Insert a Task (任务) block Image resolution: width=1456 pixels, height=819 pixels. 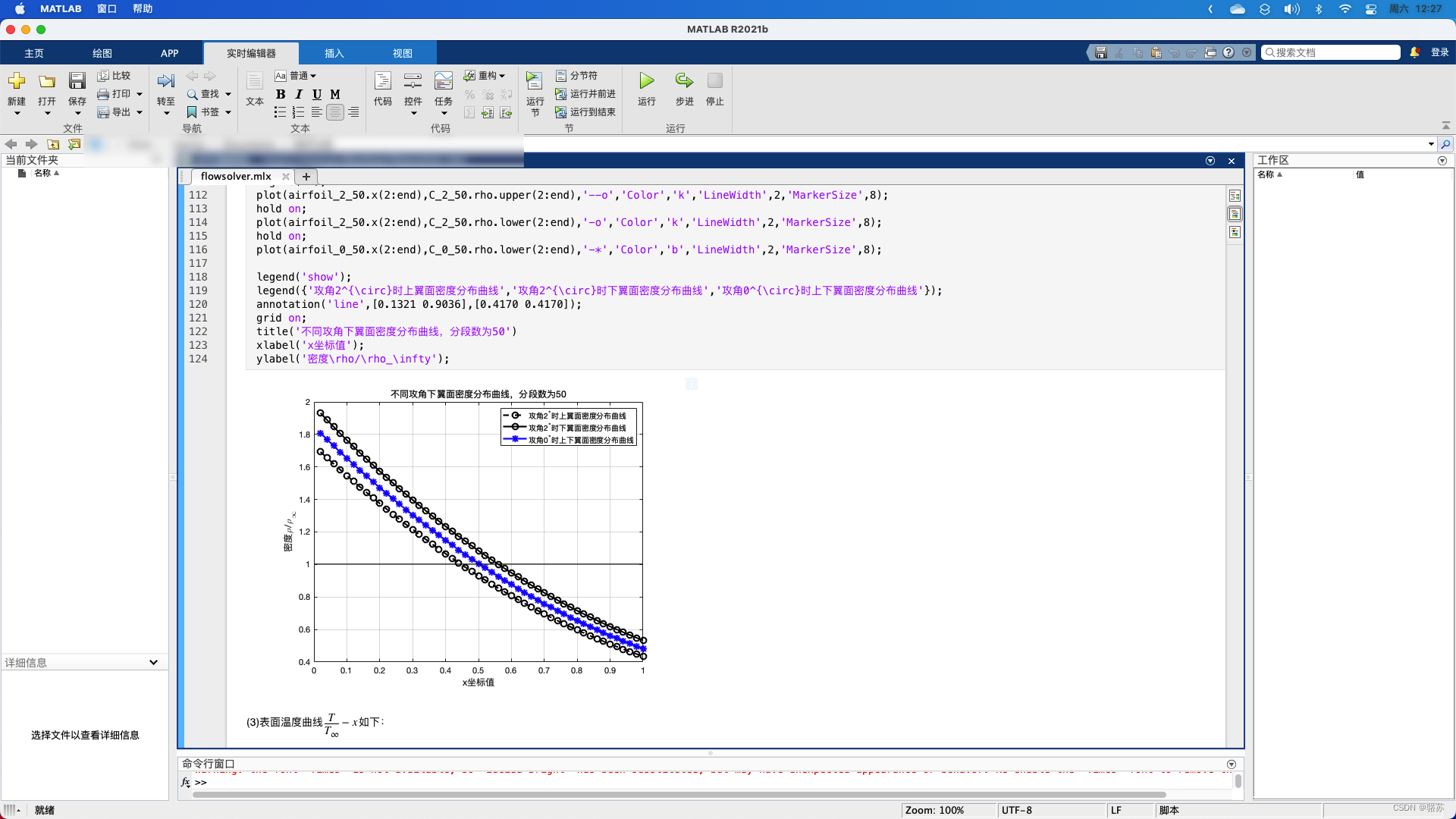click(x=443, y=82)
